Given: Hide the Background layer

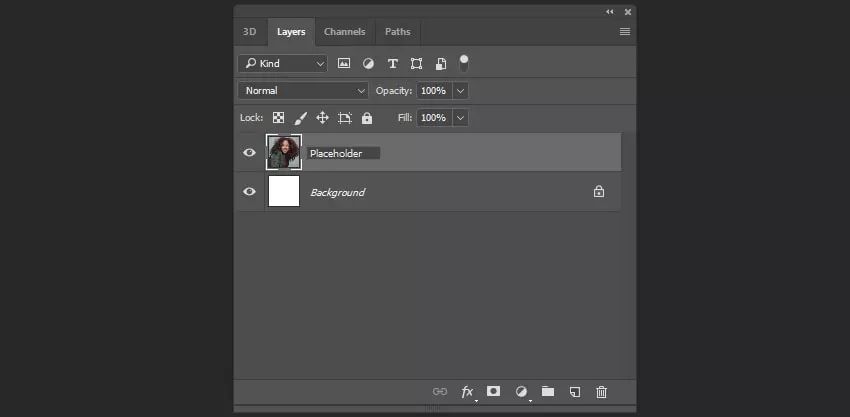Looking at the screenshot, I should coord(249,191).
